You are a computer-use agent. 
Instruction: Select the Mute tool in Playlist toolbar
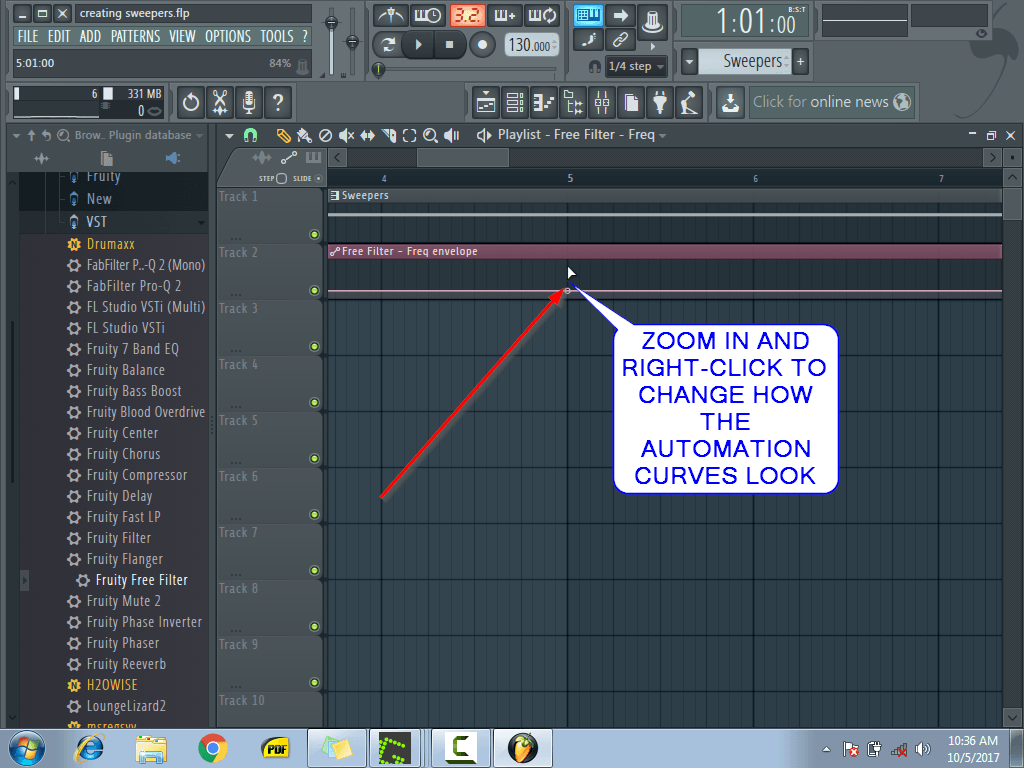[x=346, y=136]
